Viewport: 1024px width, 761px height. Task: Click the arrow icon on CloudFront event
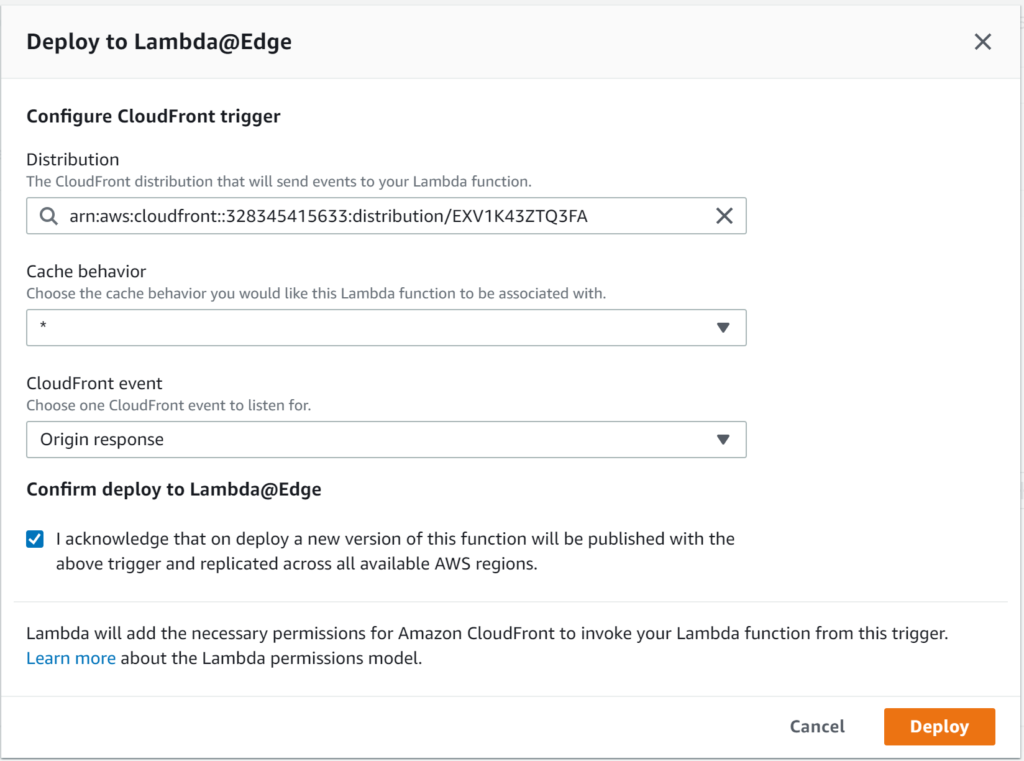724,440
